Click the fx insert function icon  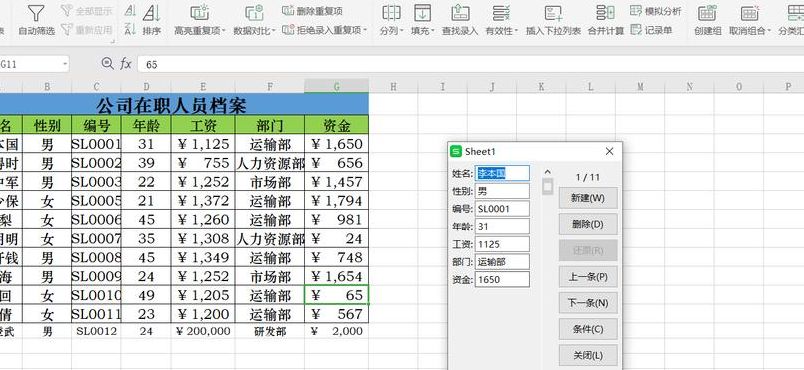(x=126, y=64)
